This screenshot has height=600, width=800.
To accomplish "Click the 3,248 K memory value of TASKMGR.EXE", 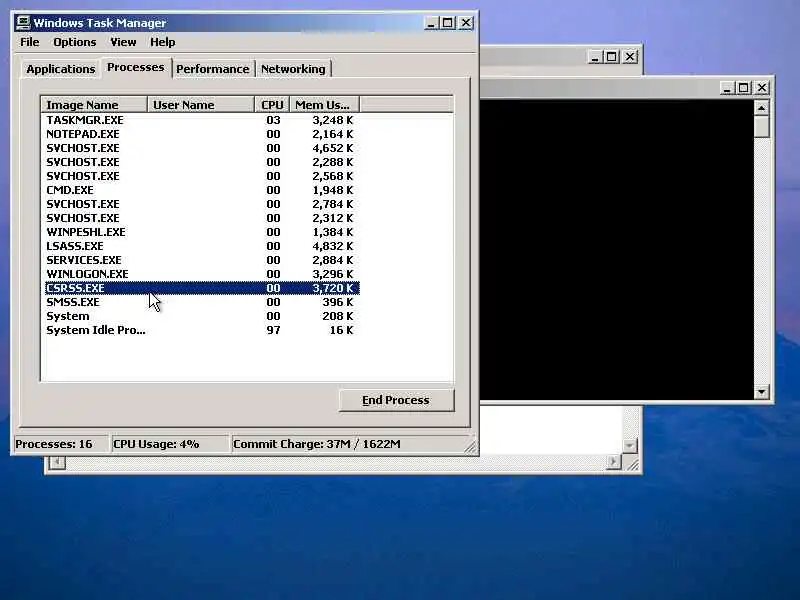I will (333, 120).
